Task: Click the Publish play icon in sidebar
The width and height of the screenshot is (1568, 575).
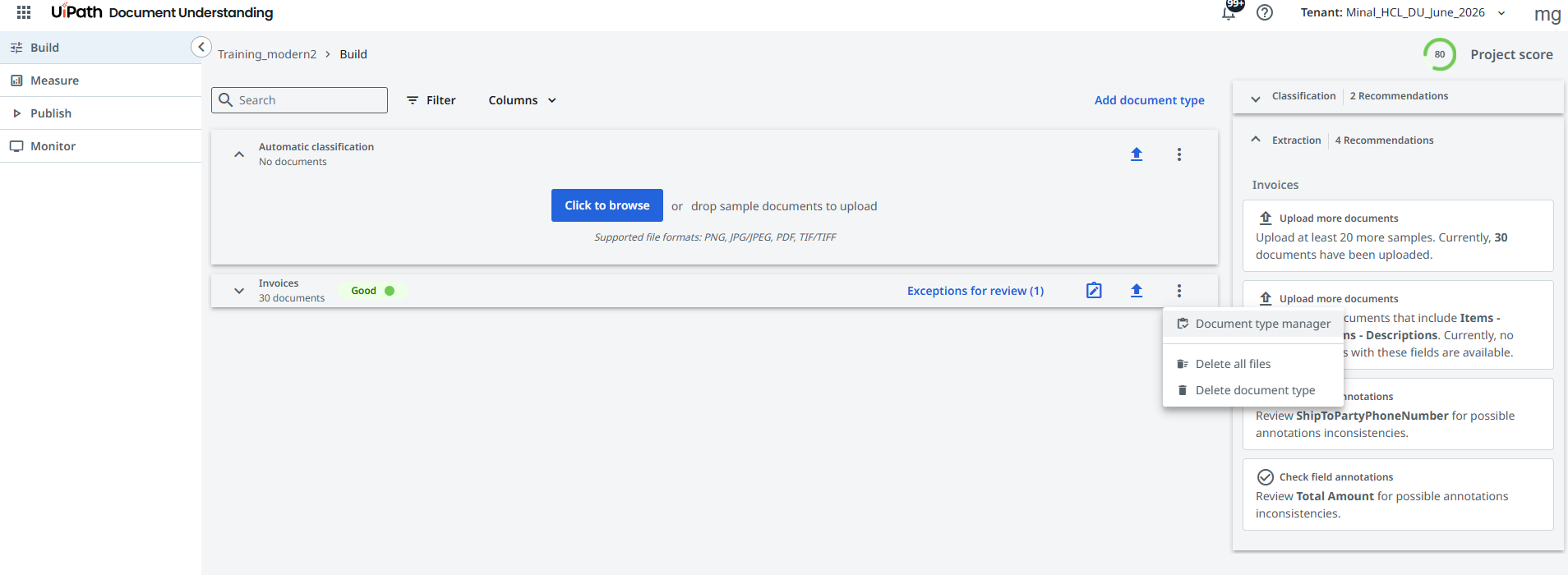Action: (x=16, y=113)
